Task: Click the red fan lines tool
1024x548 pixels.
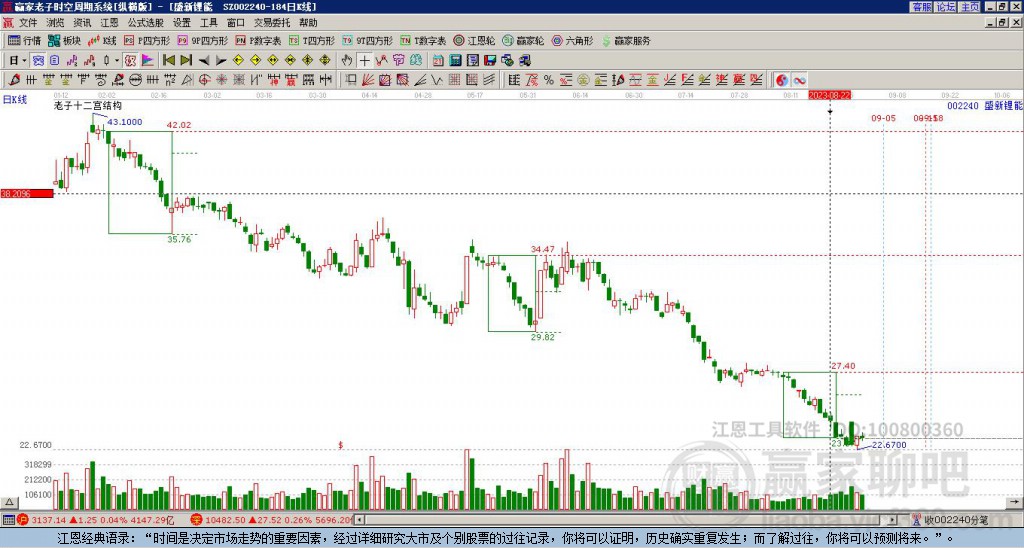Action: (x=367, y=80)
